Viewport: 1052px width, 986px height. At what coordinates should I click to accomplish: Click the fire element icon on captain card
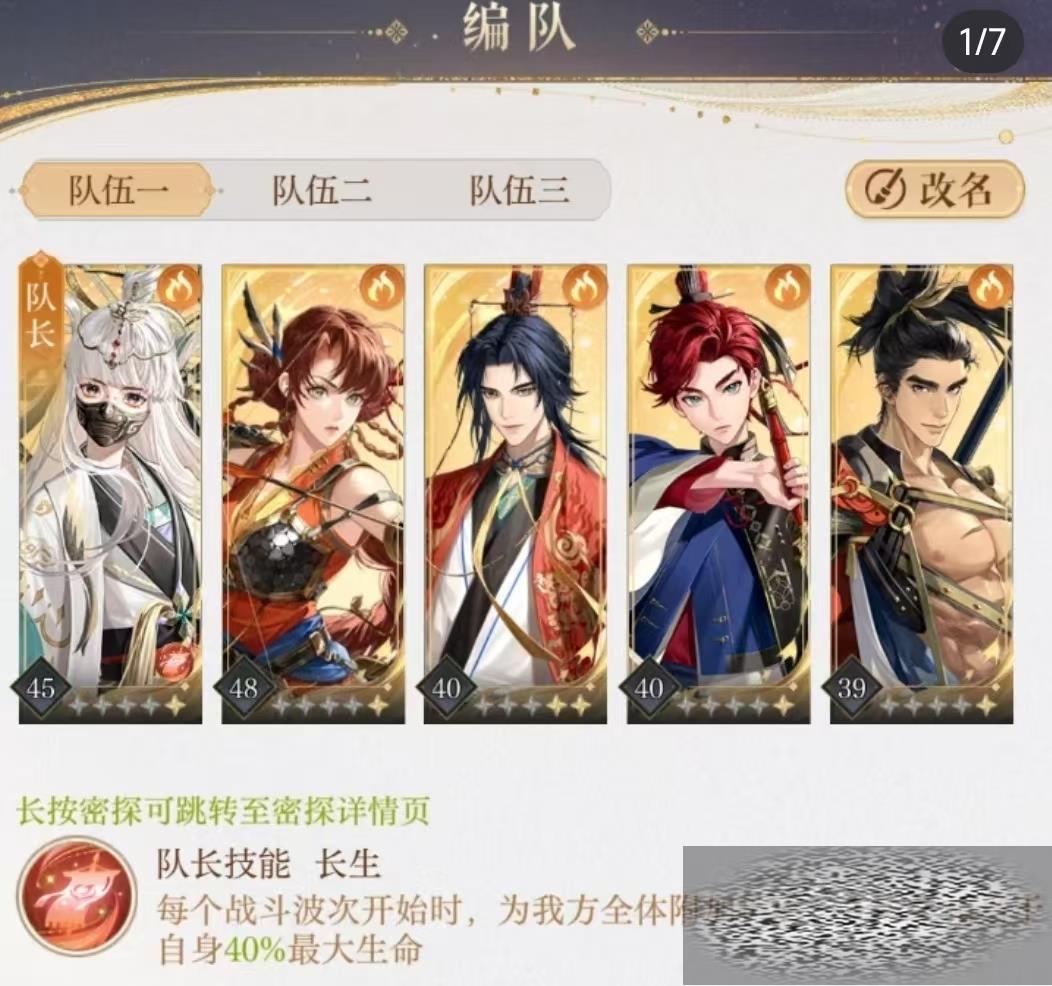coord(179,288)
